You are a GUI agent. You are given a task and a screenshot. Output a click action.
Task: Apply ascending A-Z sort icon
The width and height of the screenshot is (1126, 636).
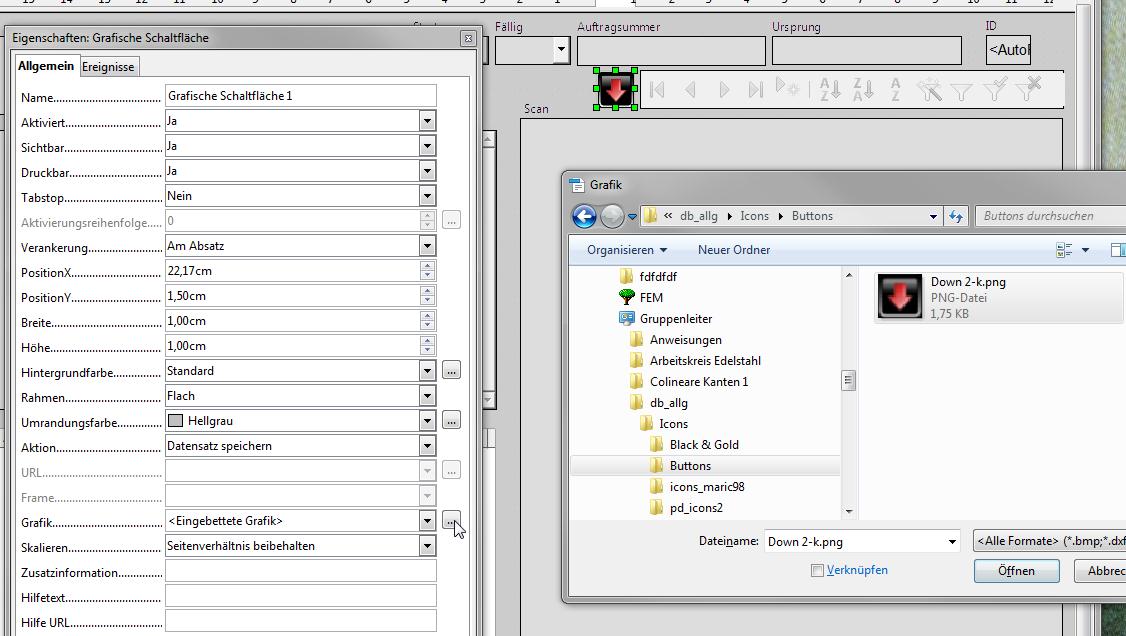coord(830,88)
